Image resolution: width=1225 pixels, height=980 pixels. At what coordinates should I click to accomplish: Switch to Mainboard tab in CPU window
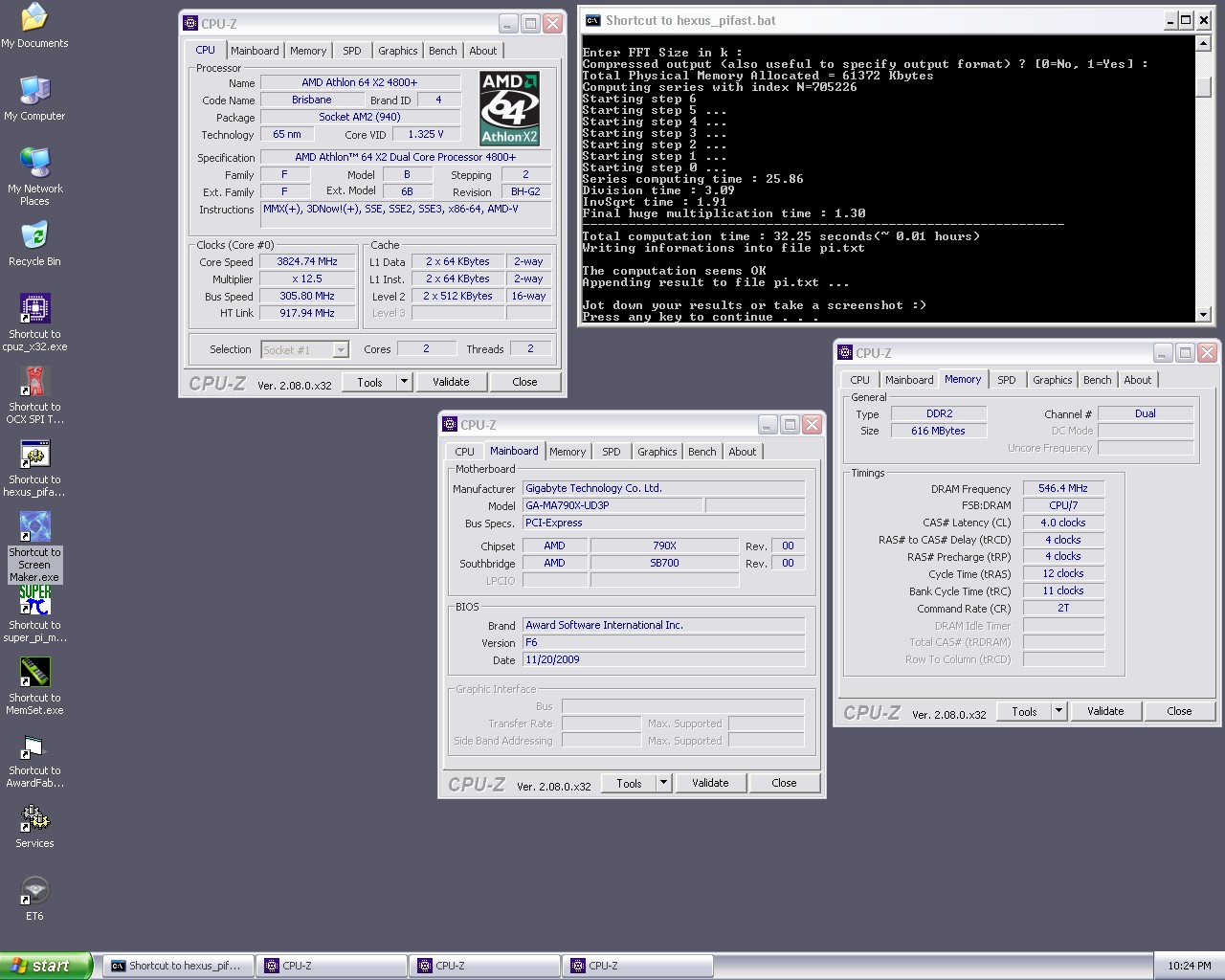255,51
